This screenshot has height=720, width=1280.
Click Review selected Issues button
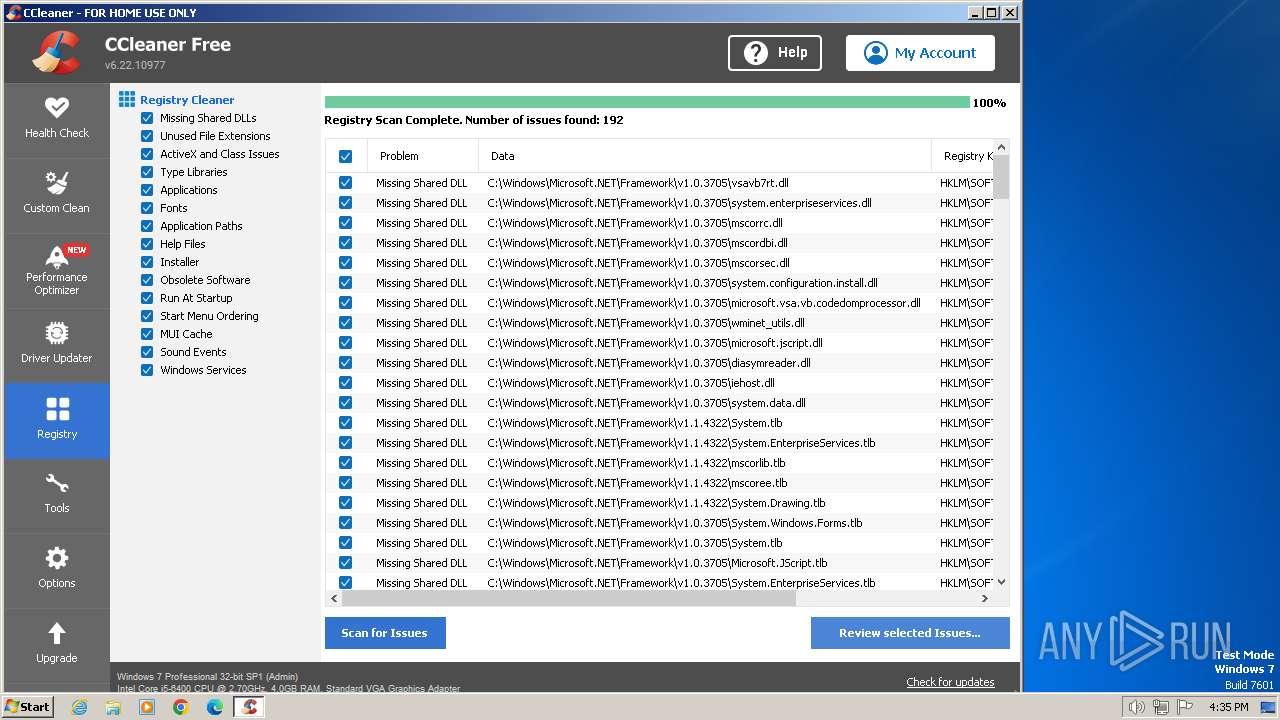click(x=910, y=633)
